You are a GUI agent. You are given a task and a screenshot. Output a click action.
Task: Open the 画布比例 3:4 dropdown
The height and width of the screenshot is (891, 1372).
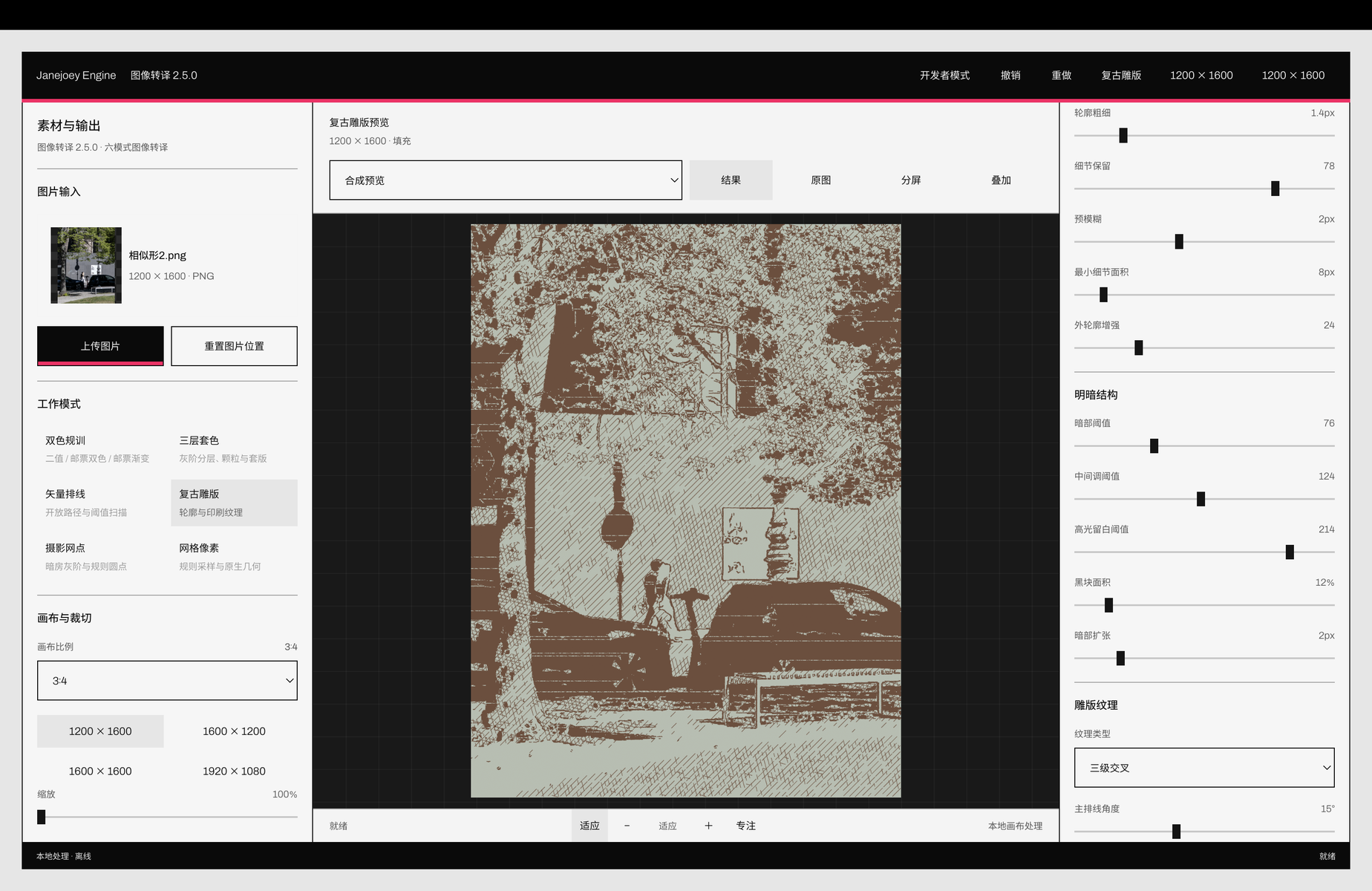[167, 680]
